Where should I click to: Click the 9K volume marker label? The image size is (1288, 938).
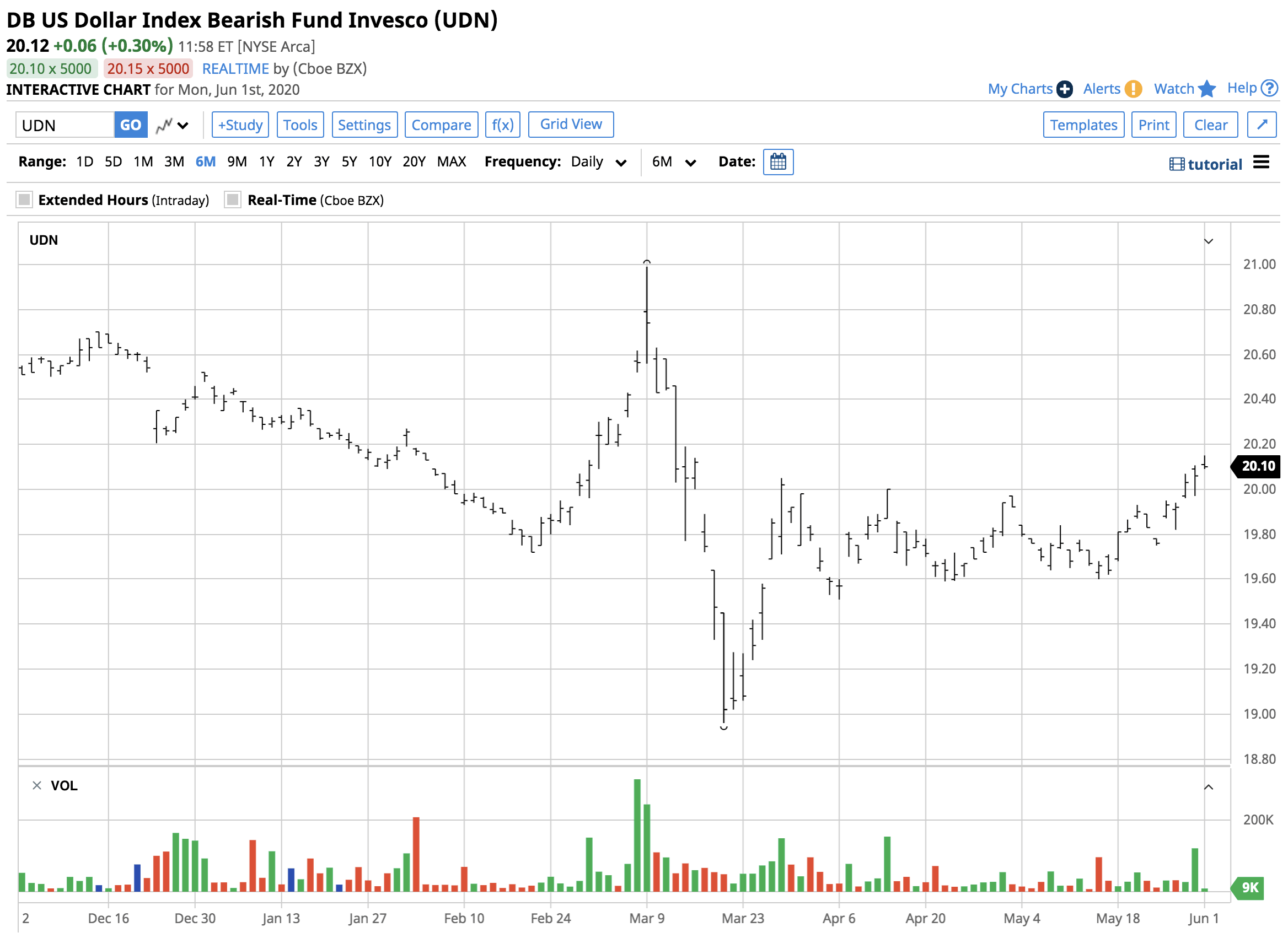click(1248, 888)
